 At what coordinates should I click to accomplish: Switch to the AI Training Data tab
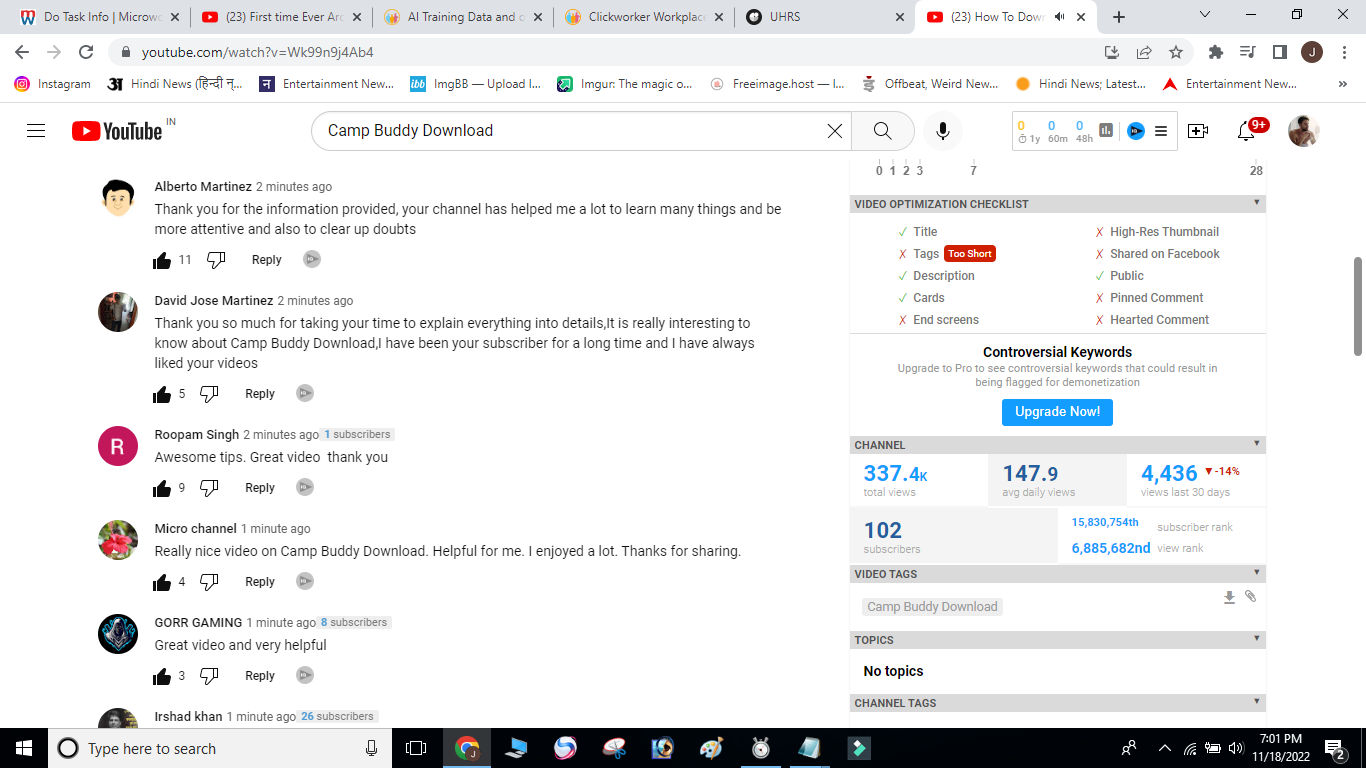point(462,17)
